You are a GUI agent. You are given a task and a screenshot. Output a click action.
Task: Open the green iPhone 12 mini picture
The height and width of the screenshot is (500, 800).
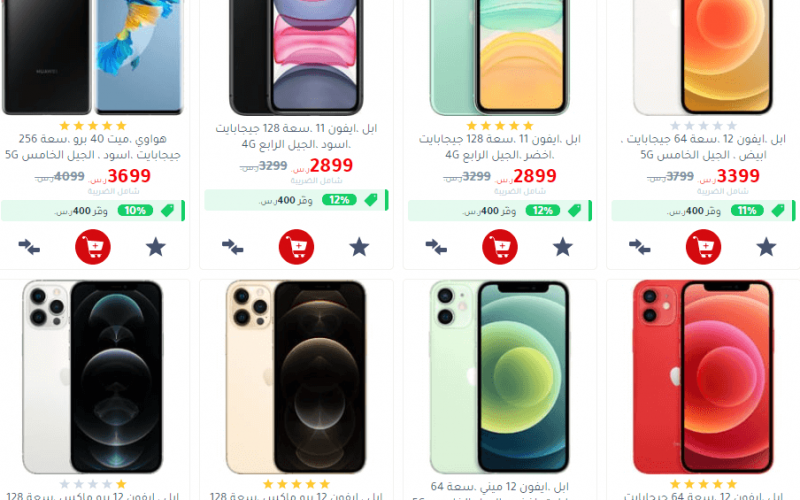pyautogui.click(x=499, y=377)
